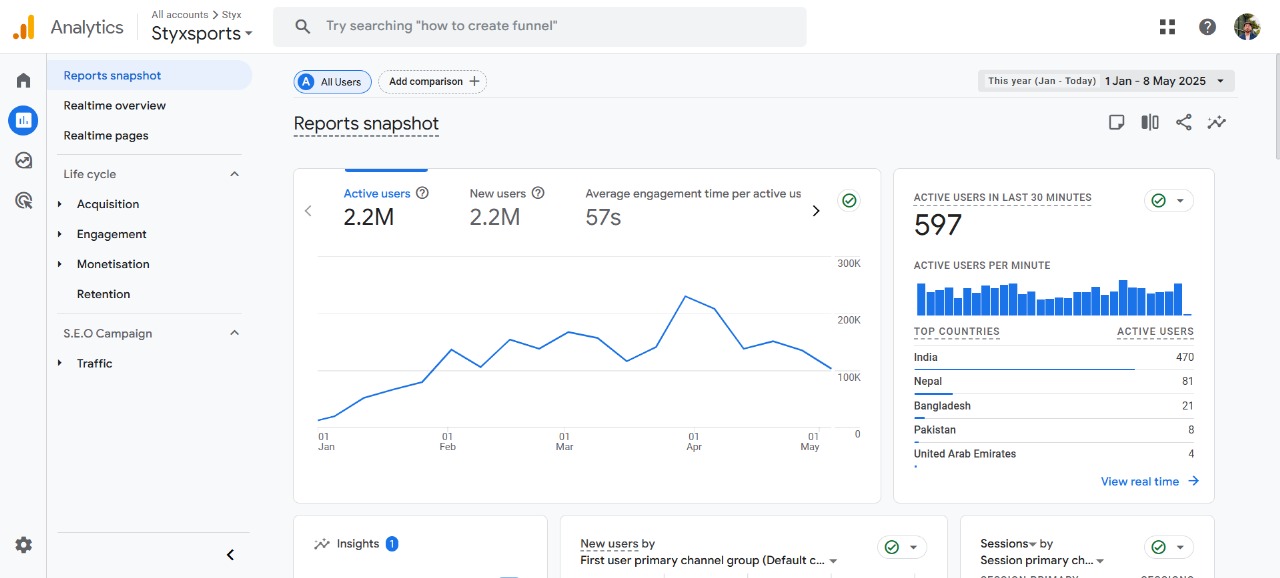This screenshot has width=1280, height=578.
Task: Open the Styxsports property selector
Action: [x=201, y=33]
